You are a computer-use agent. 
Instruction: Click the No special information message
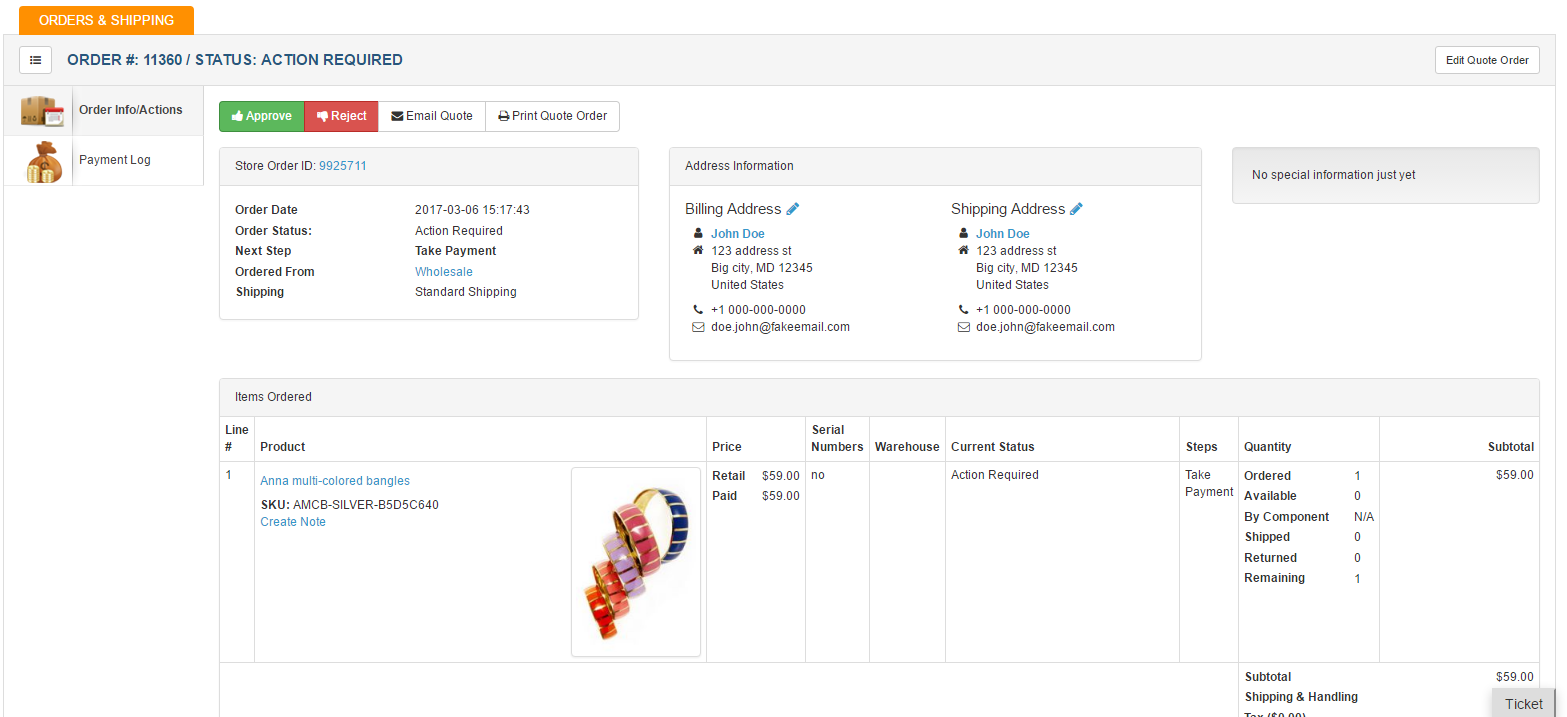pos(1334,175)
